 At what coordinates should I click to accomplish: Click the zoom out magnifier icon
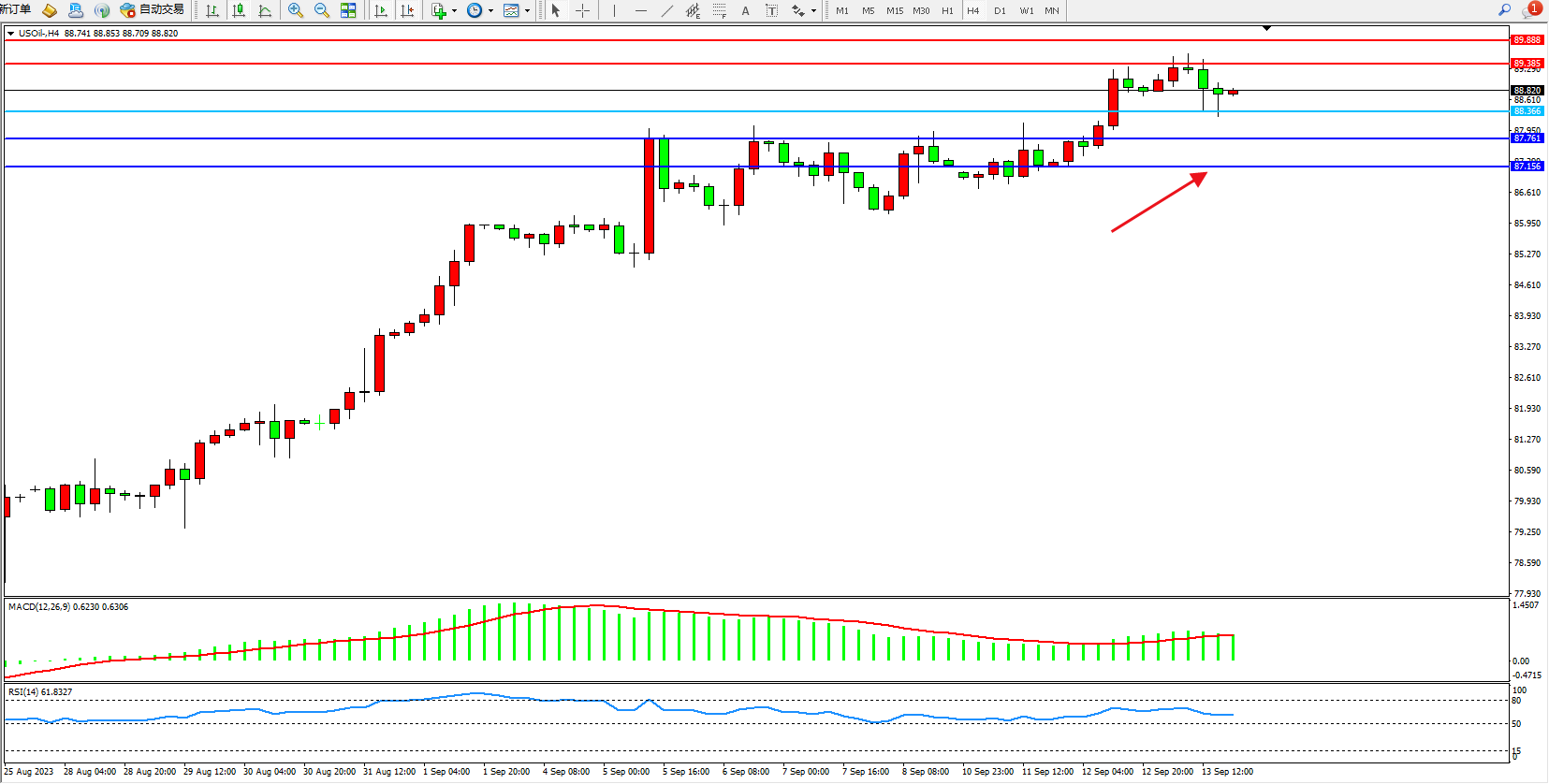322,10
